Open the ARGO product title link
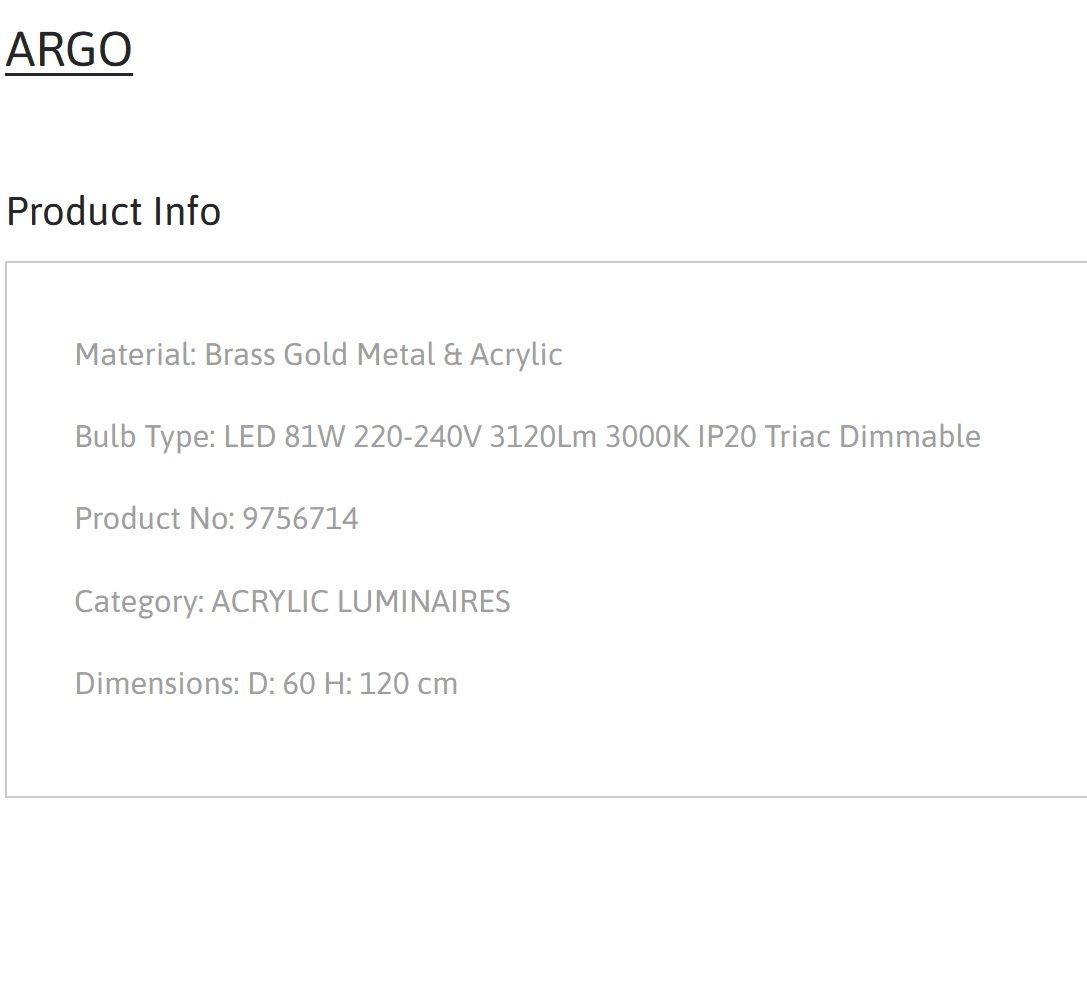Screen dimensions: 1087x987 [69, 50]
